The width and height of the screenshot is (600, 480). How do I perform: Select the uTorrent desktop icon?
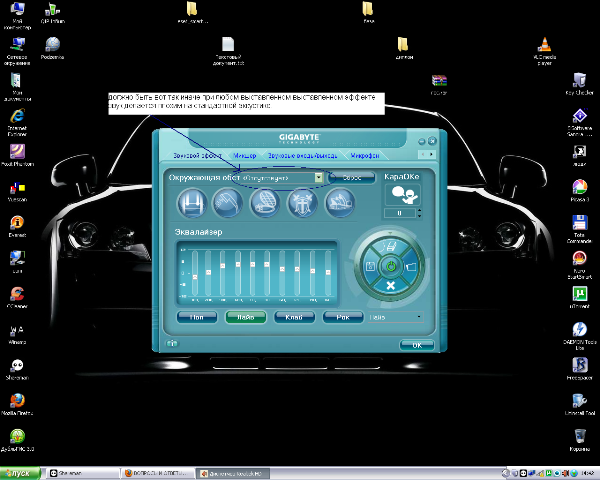[580, 297]
